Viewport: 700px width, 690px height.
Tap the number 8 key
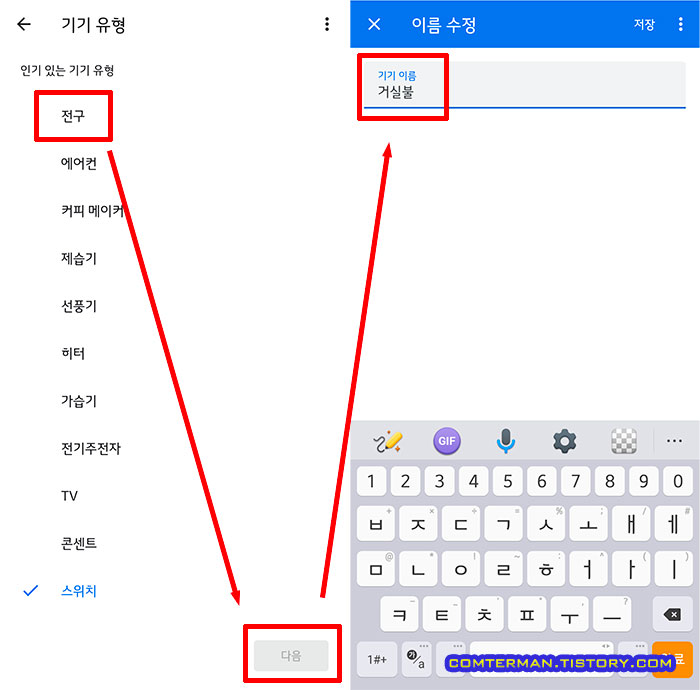coord(610,481)
